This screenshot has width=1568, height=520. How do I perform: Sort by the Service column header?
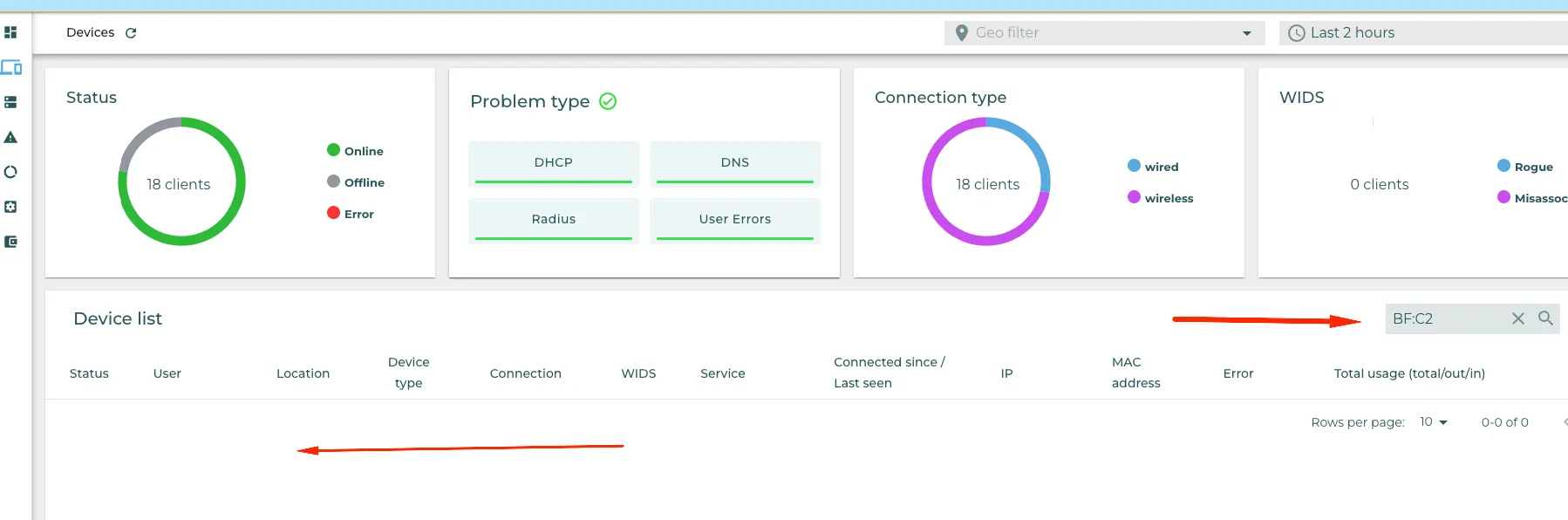[723, 373]
